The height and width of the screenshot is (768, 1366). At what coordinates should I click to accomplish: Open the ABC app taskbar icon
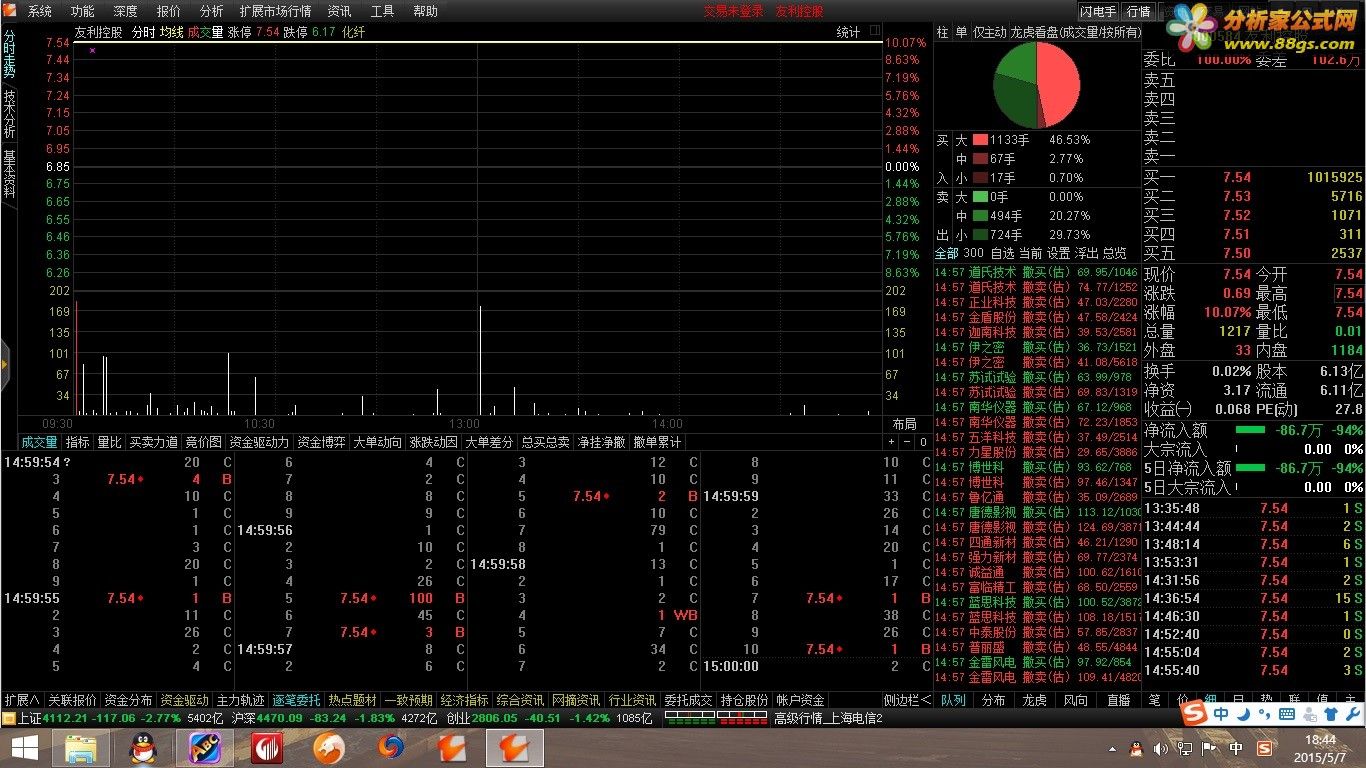click(x=204, y=747)
